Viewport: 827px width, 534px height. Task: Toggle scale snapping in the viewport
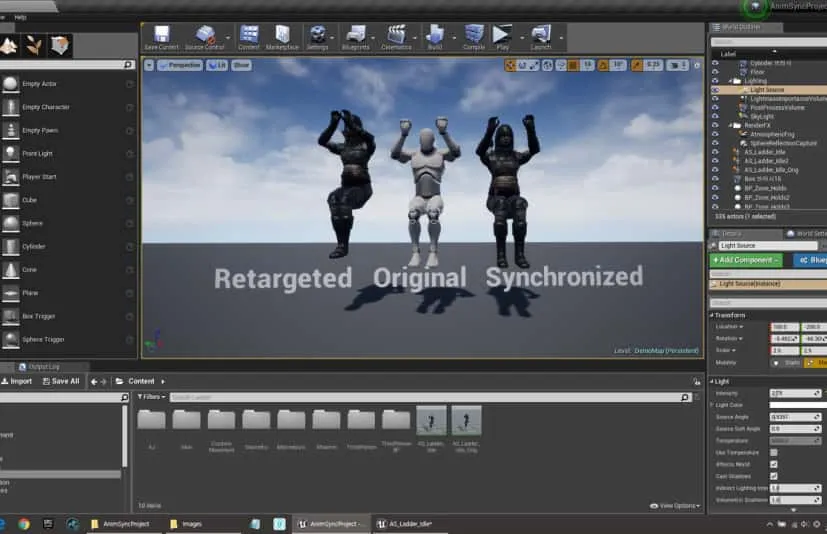coord(637,65)
